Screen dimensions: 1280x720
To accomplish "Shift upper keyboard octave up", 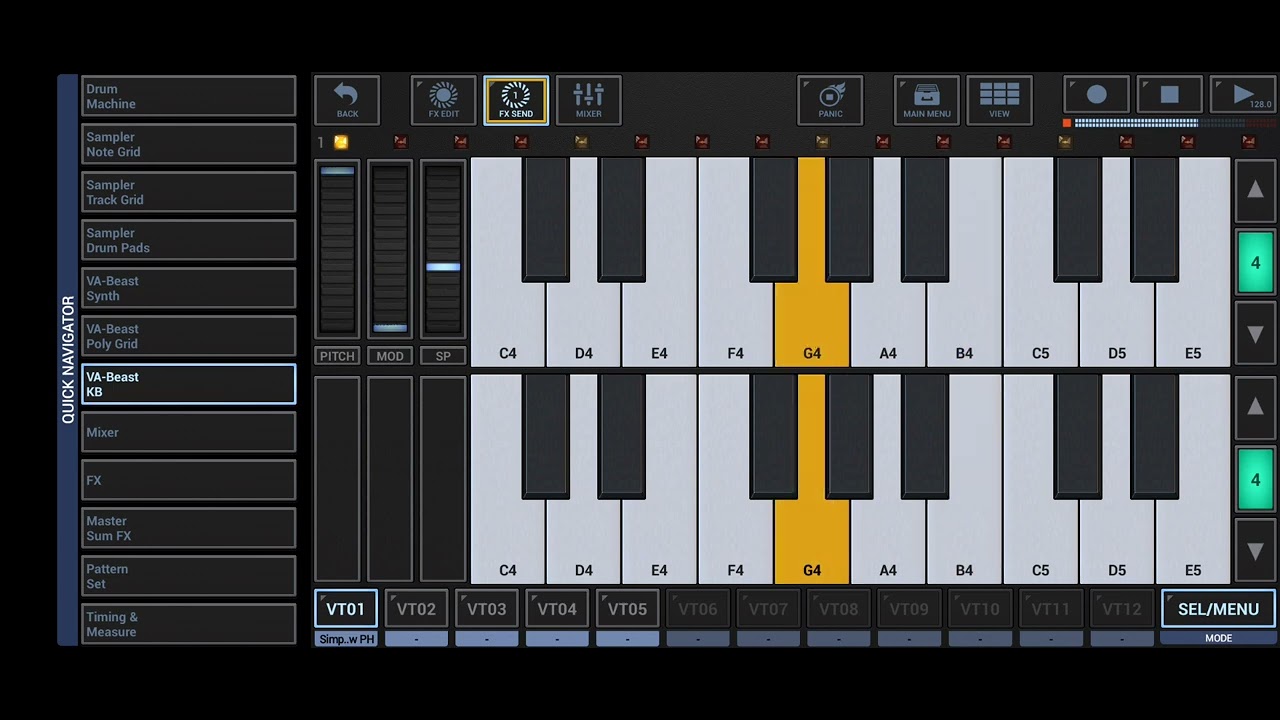I will (1255, 191).
